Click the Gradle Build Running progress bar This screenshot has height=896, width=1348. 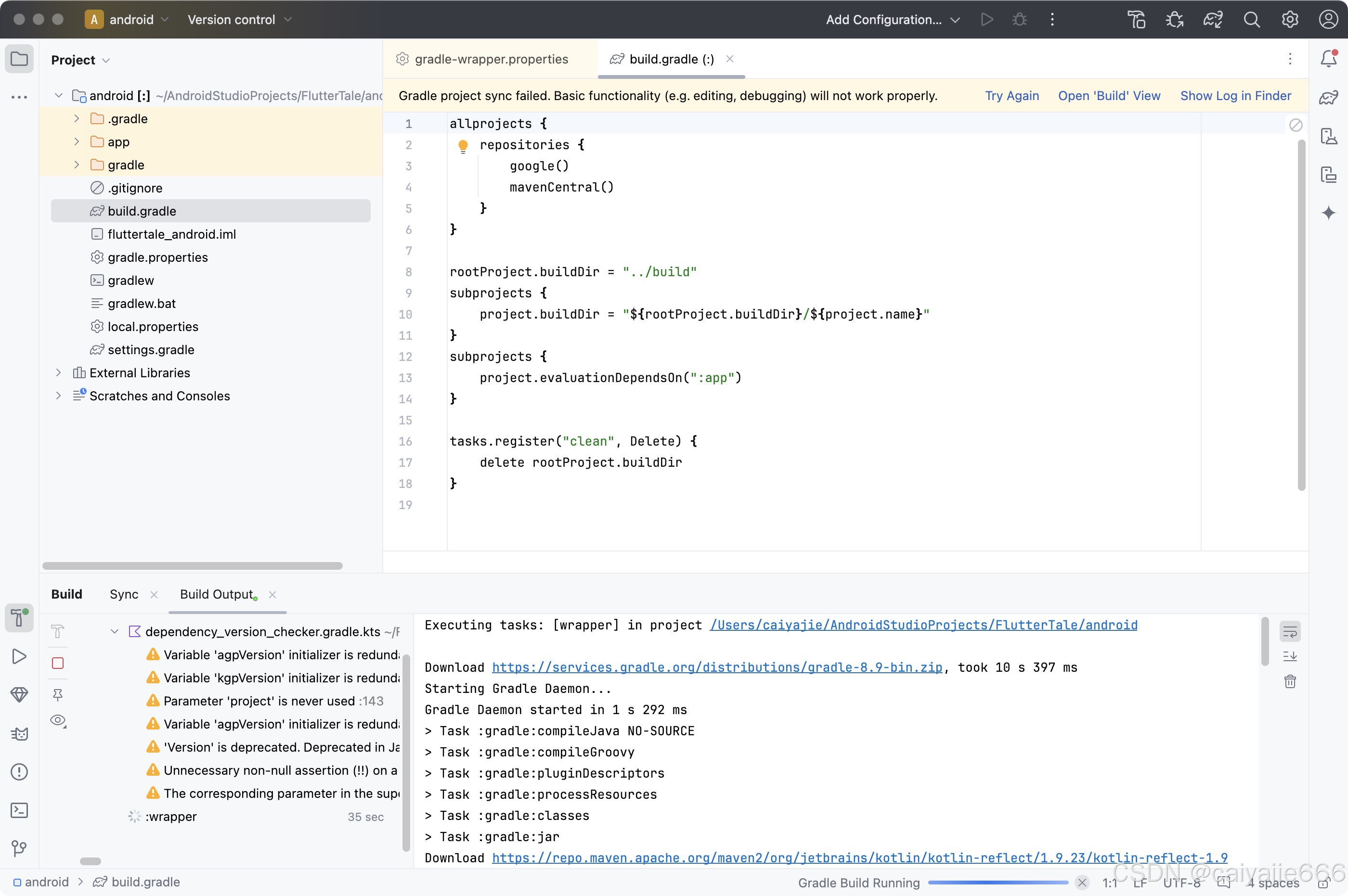(x=998, y=883)
